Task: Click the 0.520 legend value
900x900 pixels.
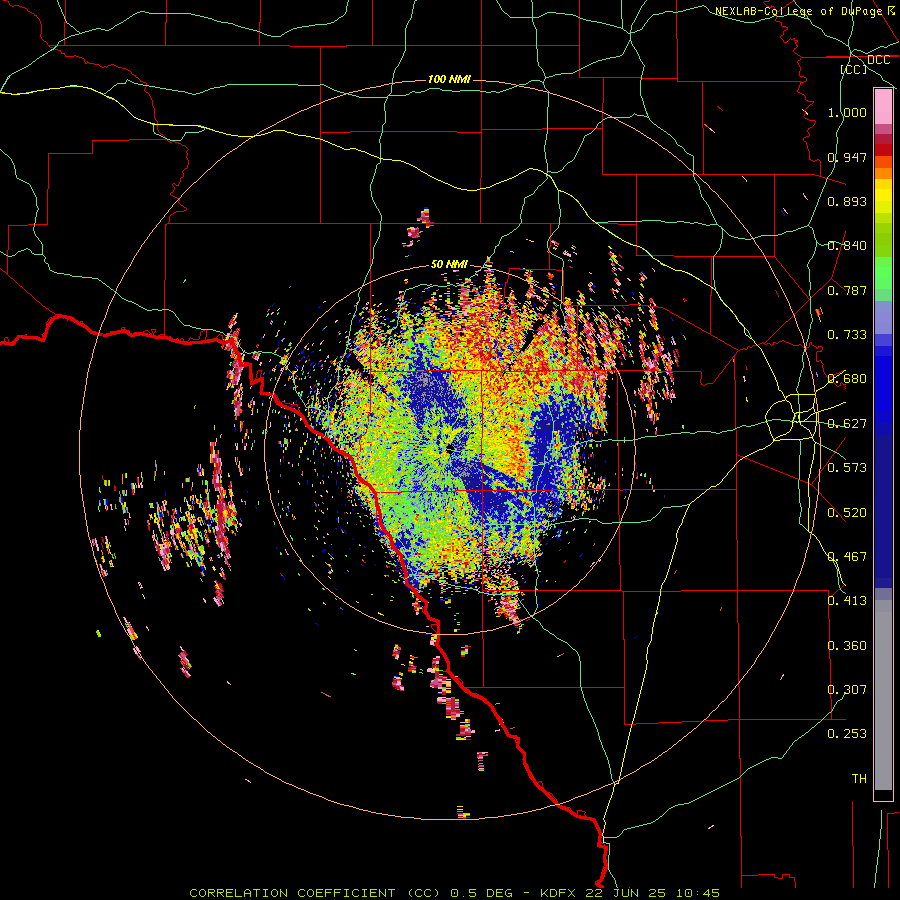Action: (x=847, y=512)
